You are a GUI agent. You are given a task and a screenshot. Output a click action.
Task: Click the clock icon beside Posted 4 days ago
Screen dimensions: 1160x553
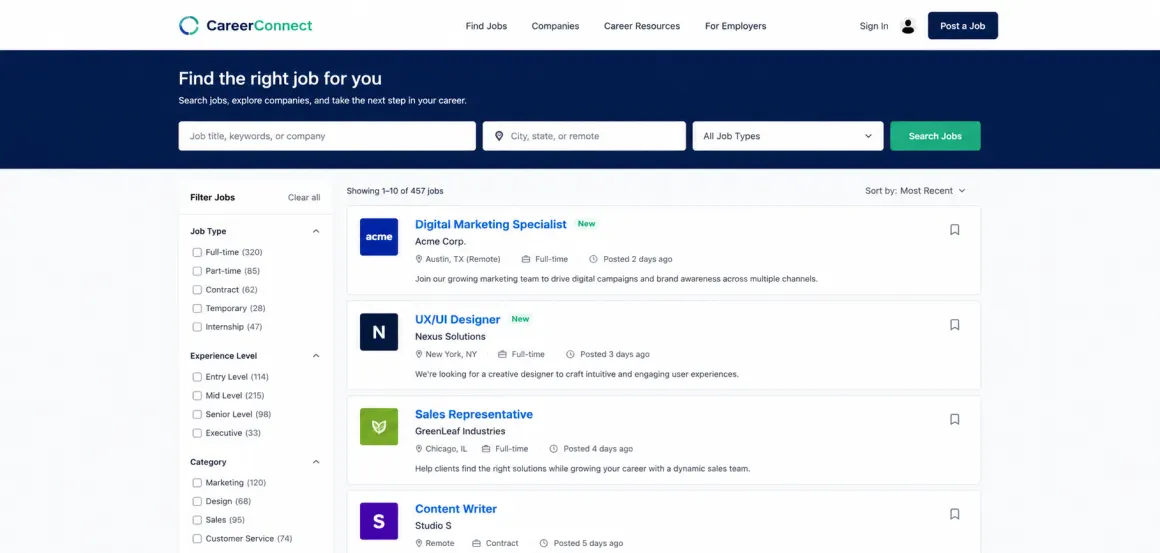pos(553,449)
